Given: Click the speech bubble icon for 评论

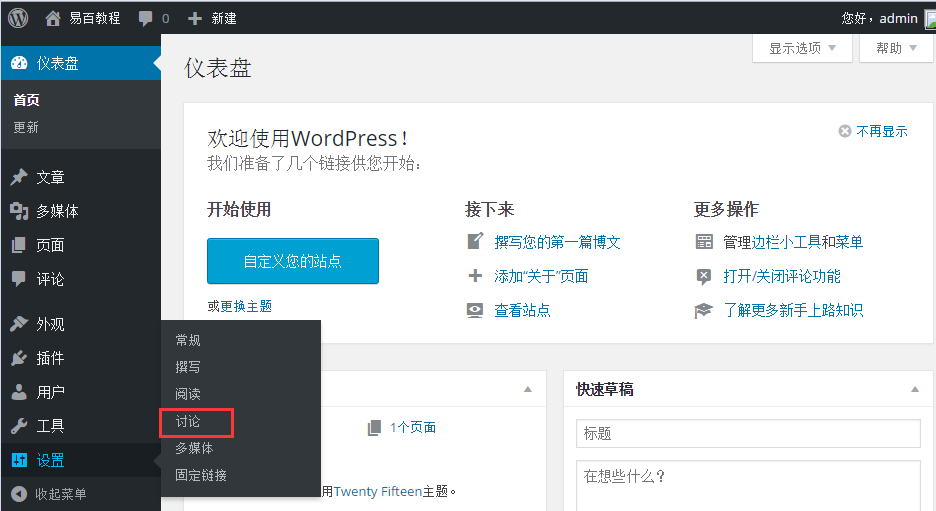Looking at the screenshot, I should (19, 279).
